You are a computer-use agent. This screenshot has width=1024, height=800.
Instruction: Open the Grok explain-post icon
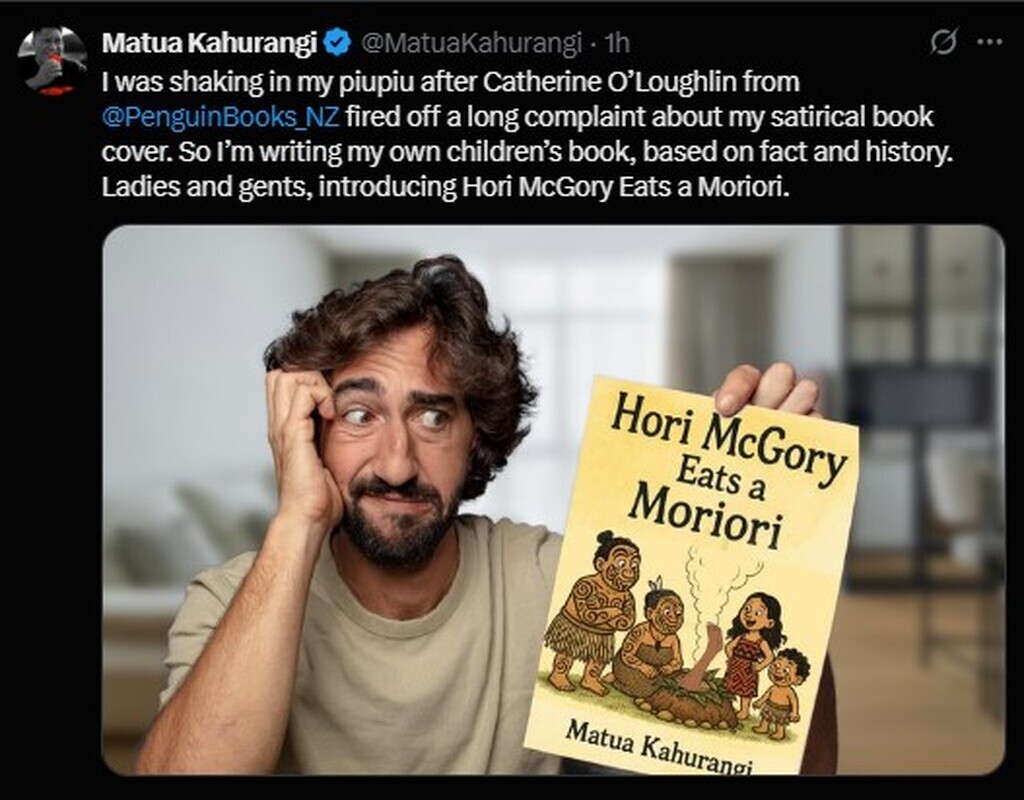(x=944, y=42)
